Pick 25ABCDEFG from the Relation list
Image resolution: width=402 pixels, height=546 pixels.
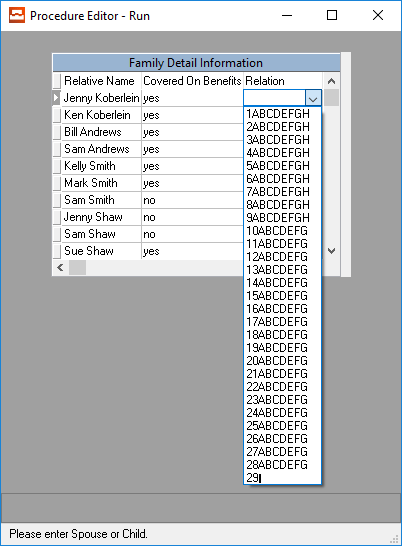tap(282, 426)
